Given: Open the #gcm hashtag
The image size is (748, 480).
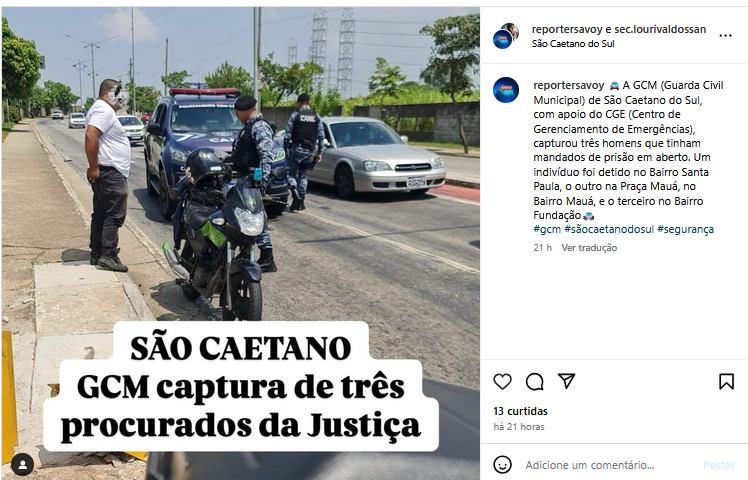Looking at the screenshot, I should point(547,229).
